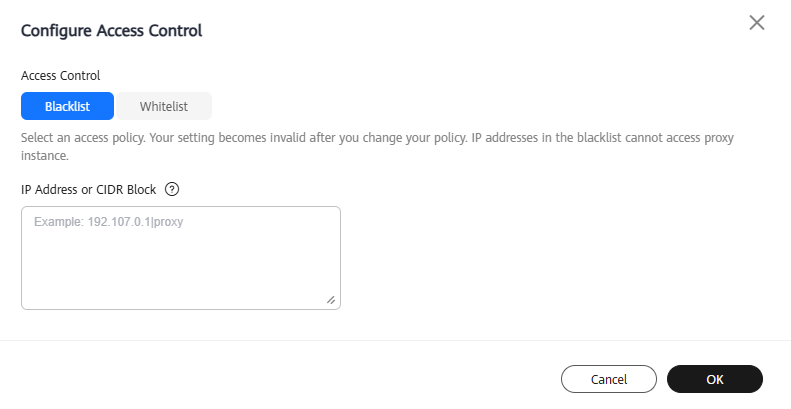Choose the gray Whitelist tab
791x409 pixels.
(164, 106)
